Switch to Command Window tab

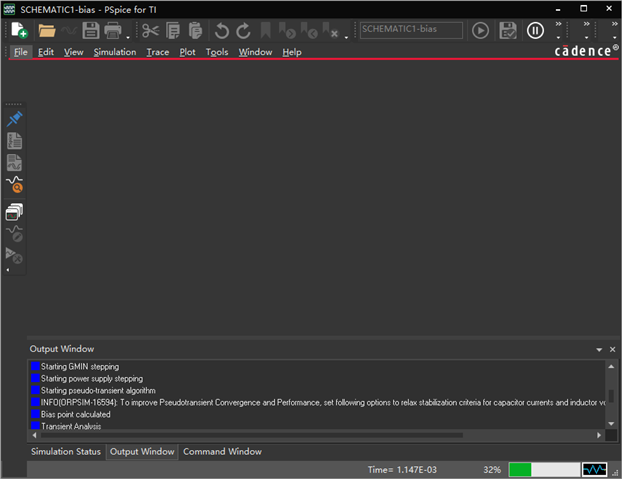(222, 452)
